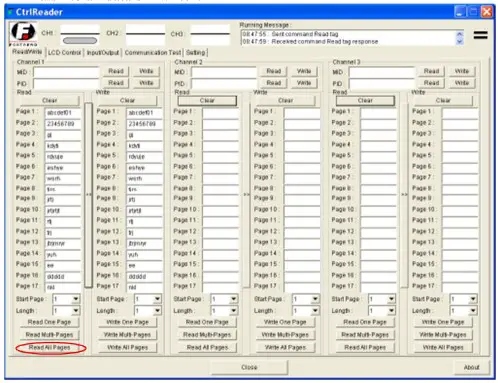Click the Channel 3 copy arrows (>>) button
This screenshot has width=498, height=383.
(x=404, y=195)
